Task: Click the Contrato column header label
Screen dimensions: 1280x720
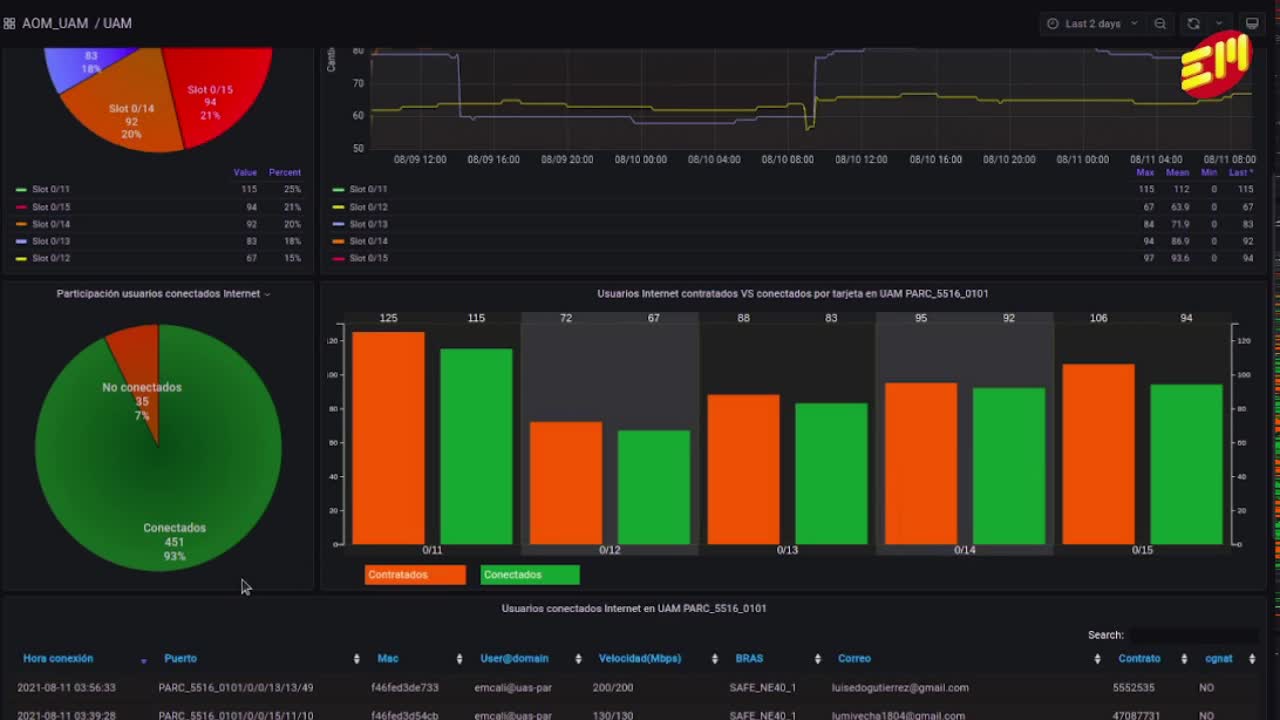Action: point(1139,659)
